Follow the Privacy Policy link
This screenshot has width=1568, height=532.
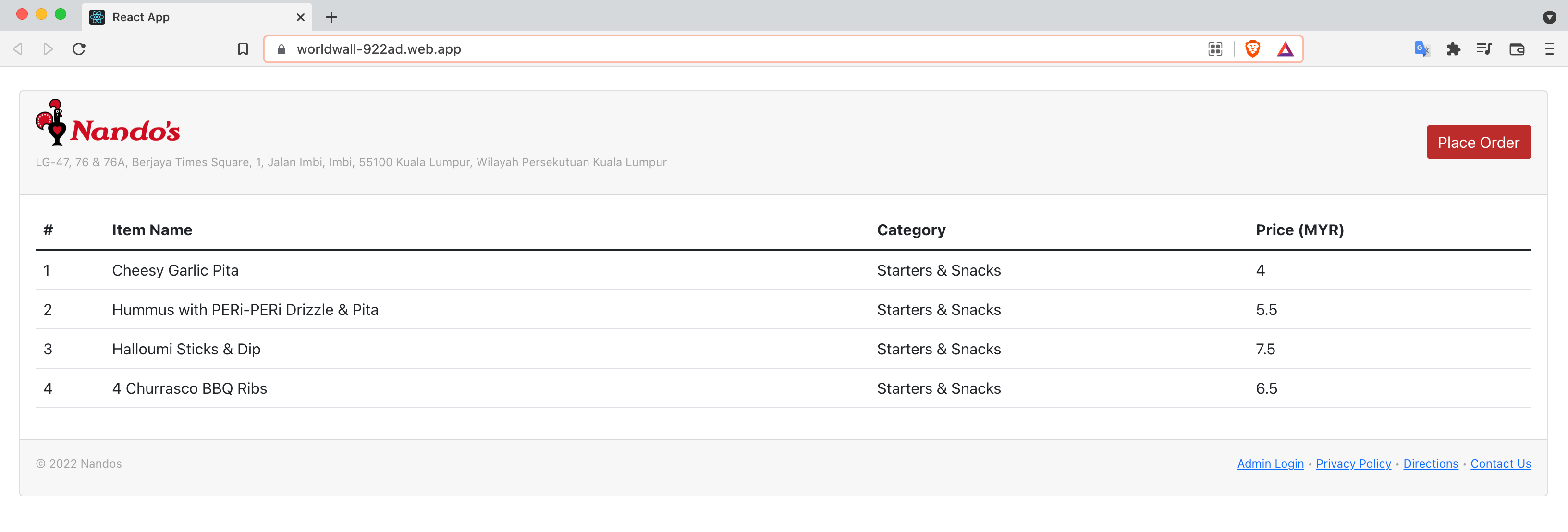(x=1353, y=464)
